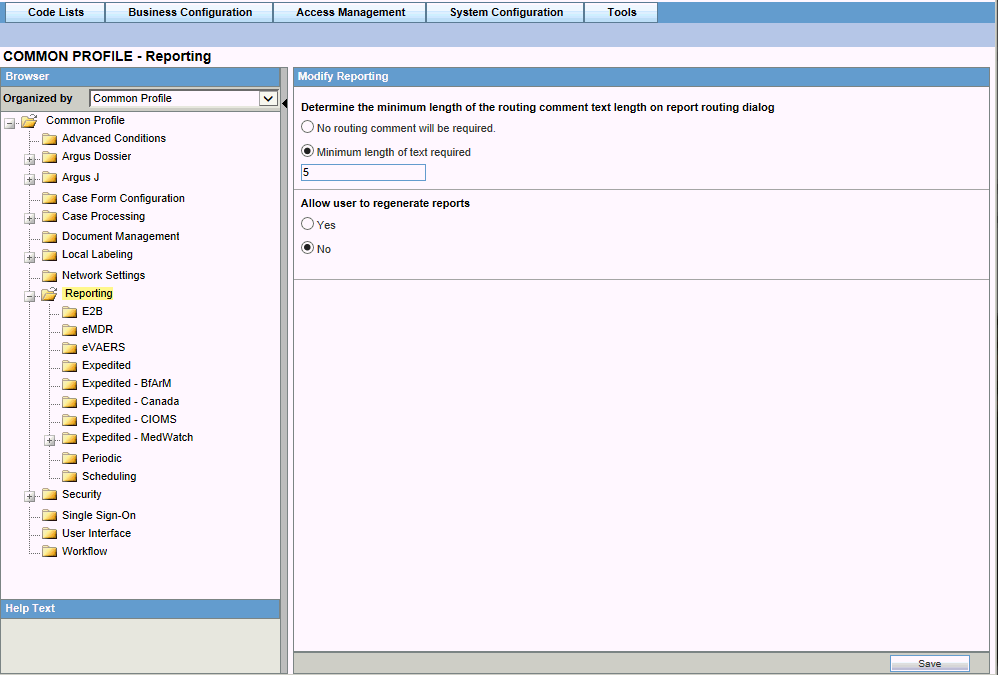Click the Document Management folder icon
The height and width of the screenshot is (675, 998).
tap(50, 237)
